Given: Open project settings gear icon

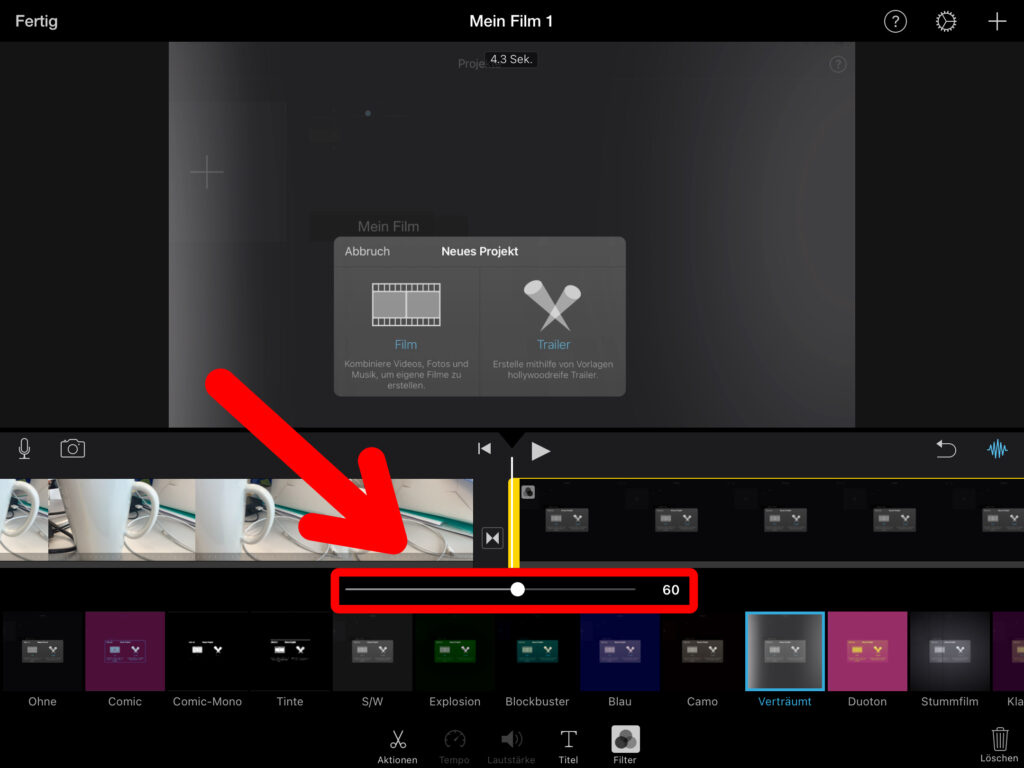Looking at the screenshot, I should (x=946, y=22).
